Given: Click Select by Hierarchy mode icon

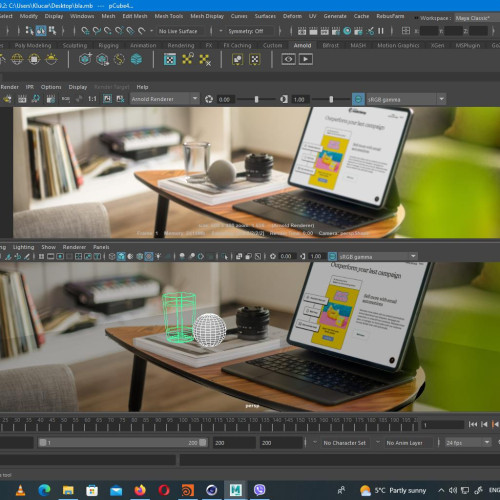Looking at the screenshot, I should [x=30, y=31].
